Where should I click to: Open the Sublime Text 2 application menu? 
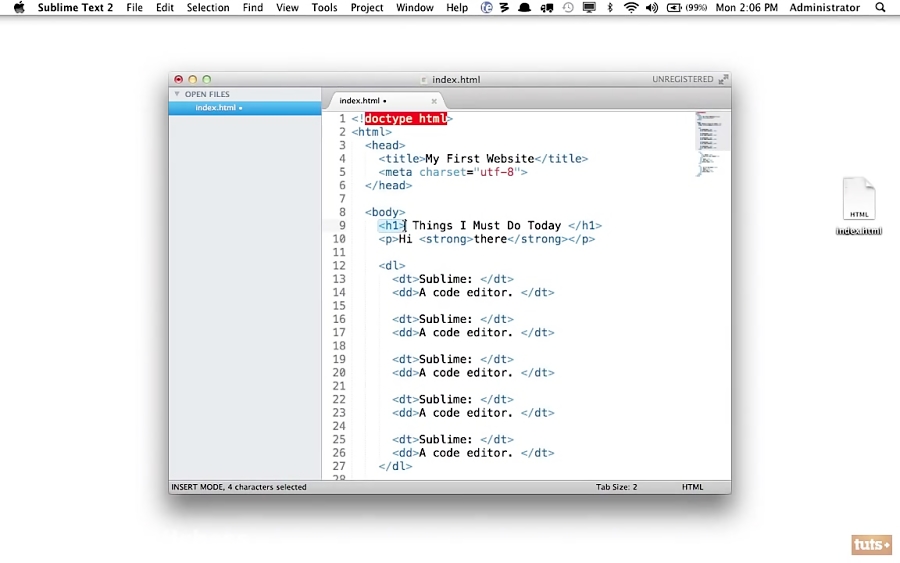coord(75,7)
